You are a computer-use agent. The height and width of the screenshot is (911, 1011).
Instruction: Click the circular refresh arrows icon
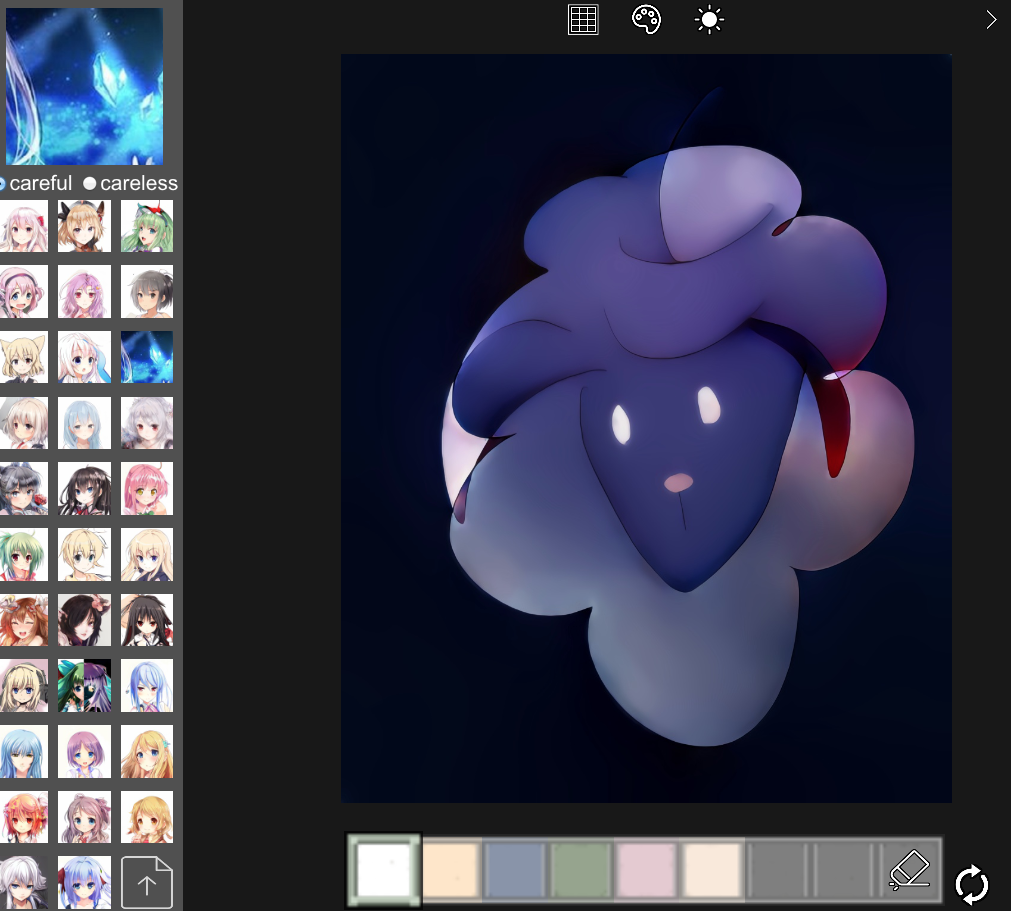[972, 885]
